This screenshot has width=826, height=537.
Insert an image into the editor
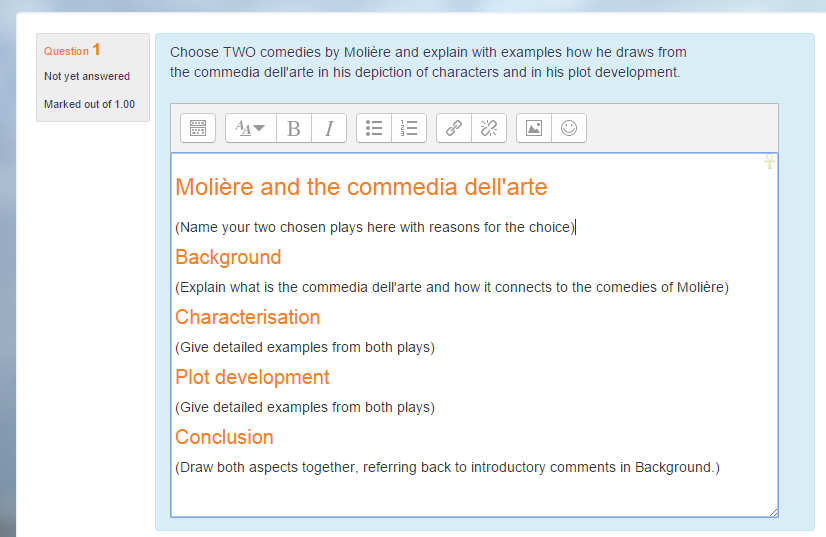(534, 128)
